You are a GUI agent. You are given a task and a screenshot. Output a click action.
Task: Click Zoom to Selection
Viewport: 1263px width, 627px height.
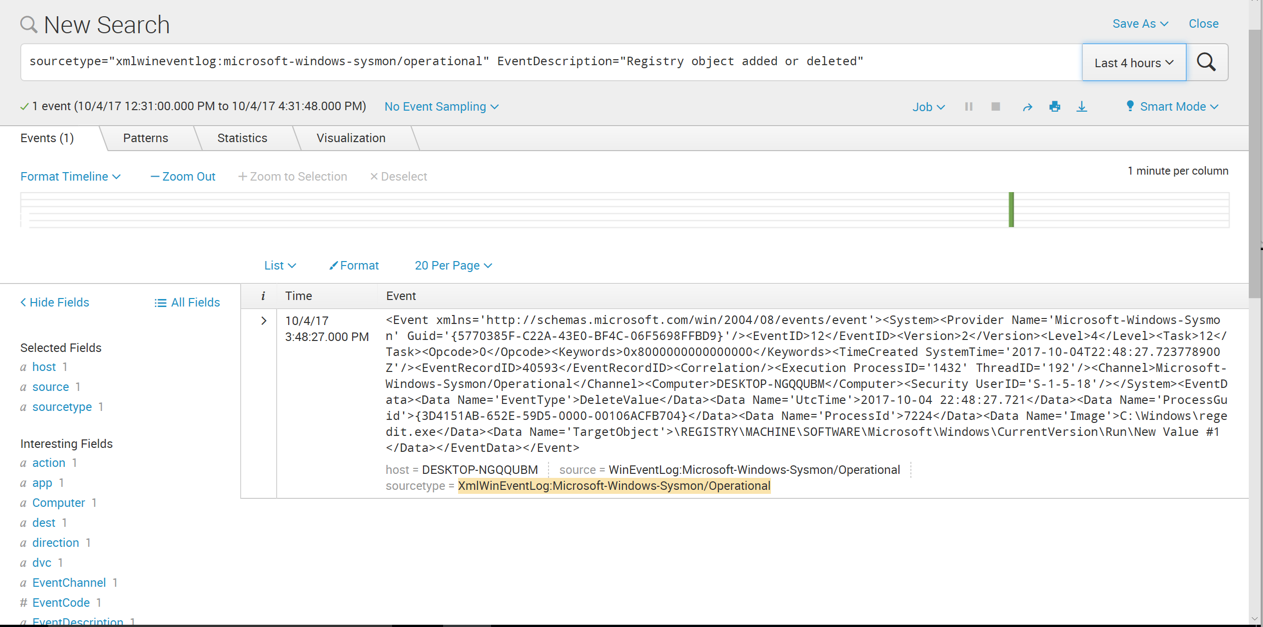pos(292,176)
